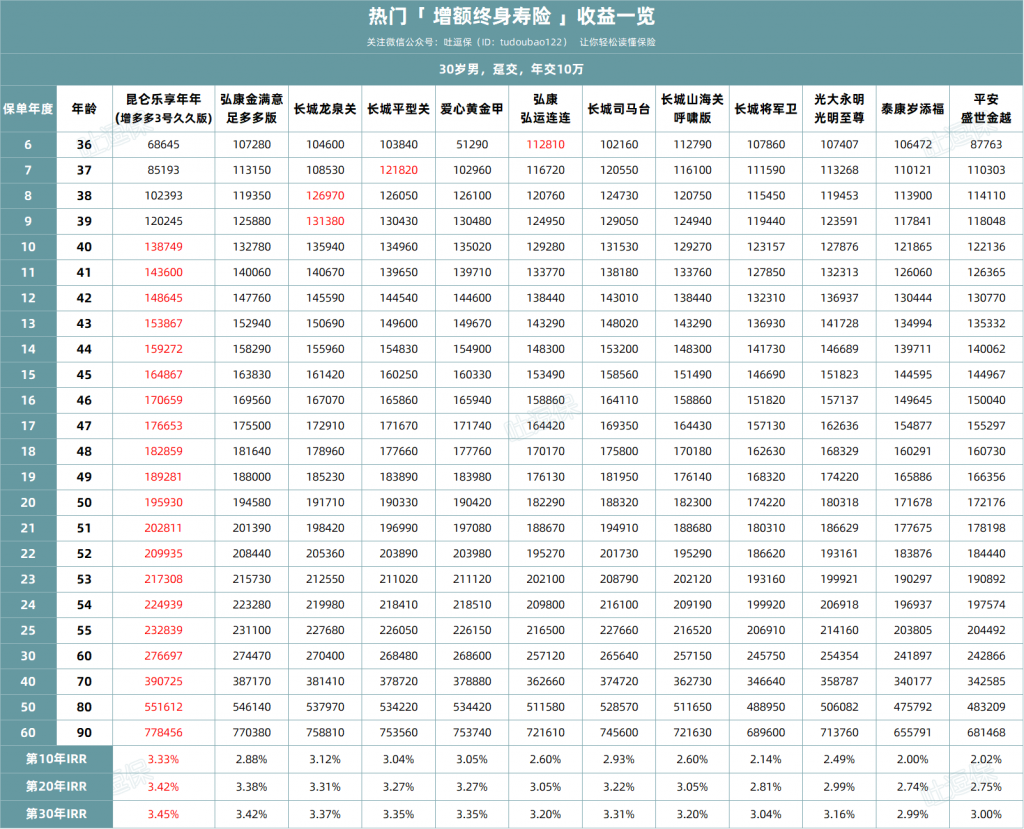This screenshot has width=1024, height=829.
Task: Select the 年龄 column header
Action: pos(84,109)
